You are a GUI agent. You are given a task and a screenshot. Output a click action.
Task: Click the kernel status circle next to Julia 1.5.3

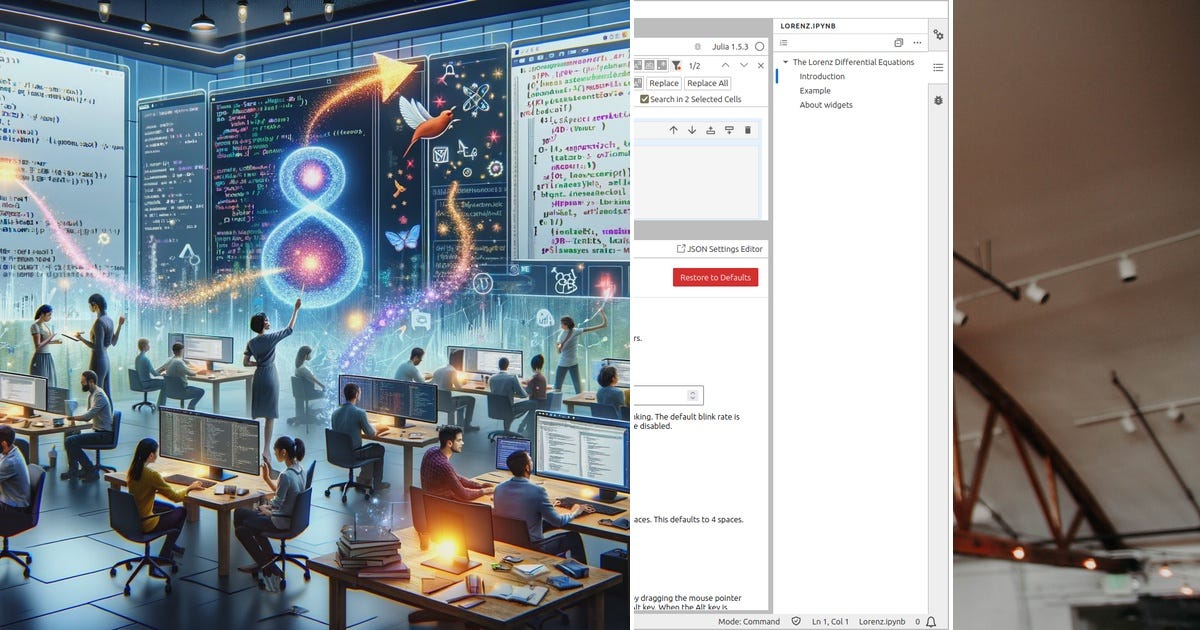[759, 46]
